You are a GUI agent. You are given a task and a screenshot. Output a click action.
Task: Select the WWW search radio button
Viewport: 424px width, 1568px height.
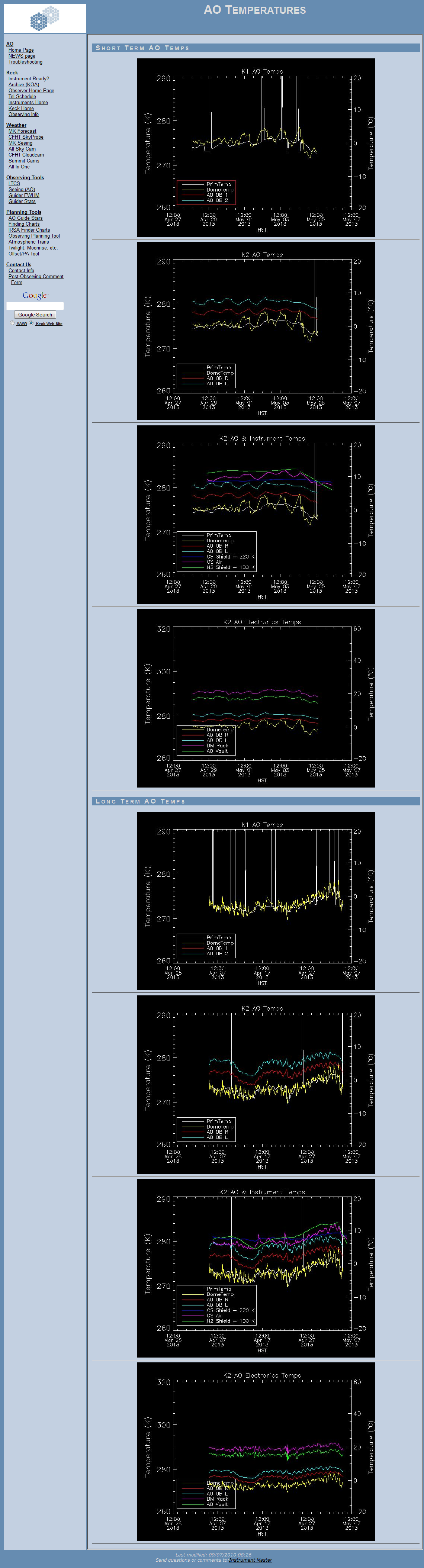coord(12,323)
